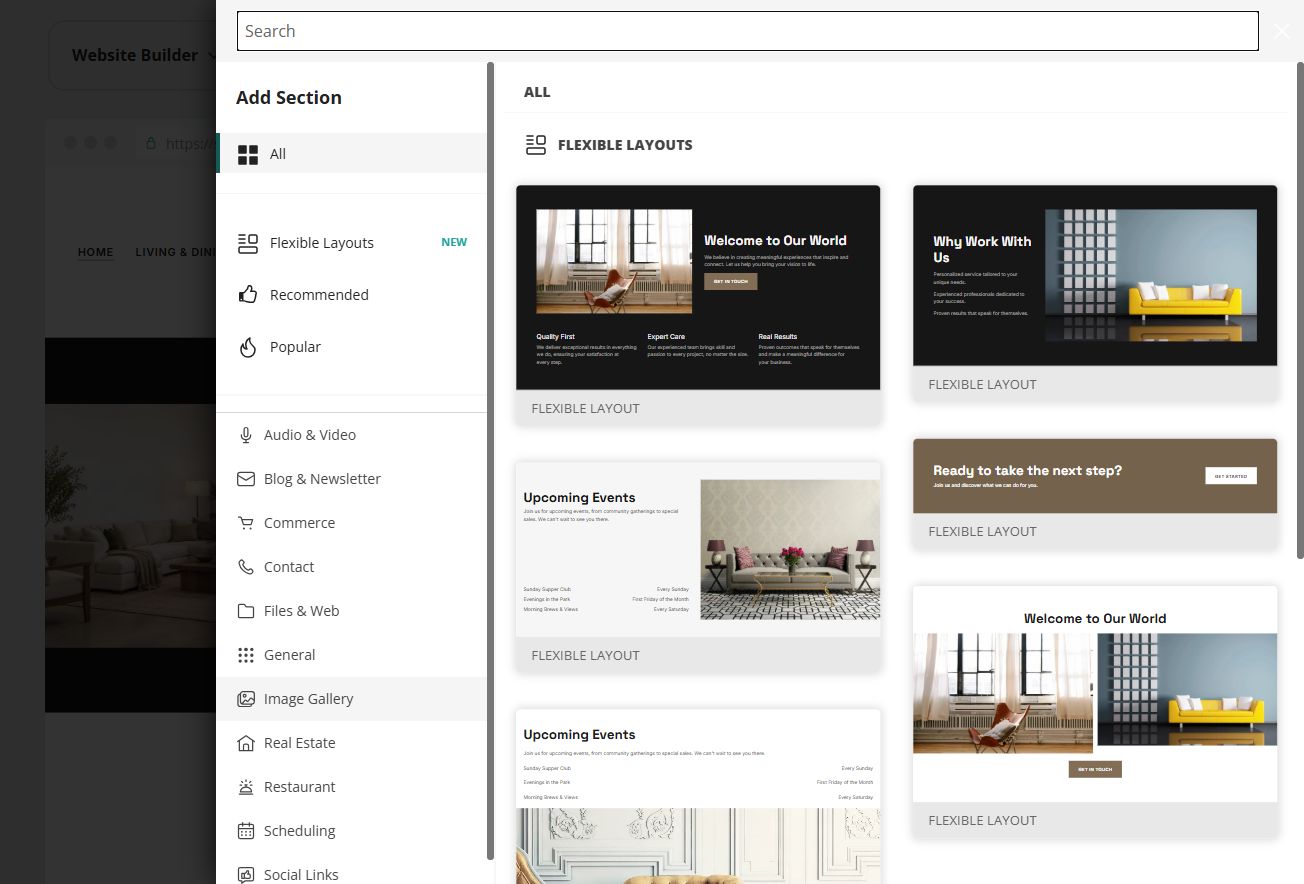This screenshot has height=884, width=1304.
Task: Pick Ready to take the next step layout
Action: click(x=1095, y=494)
